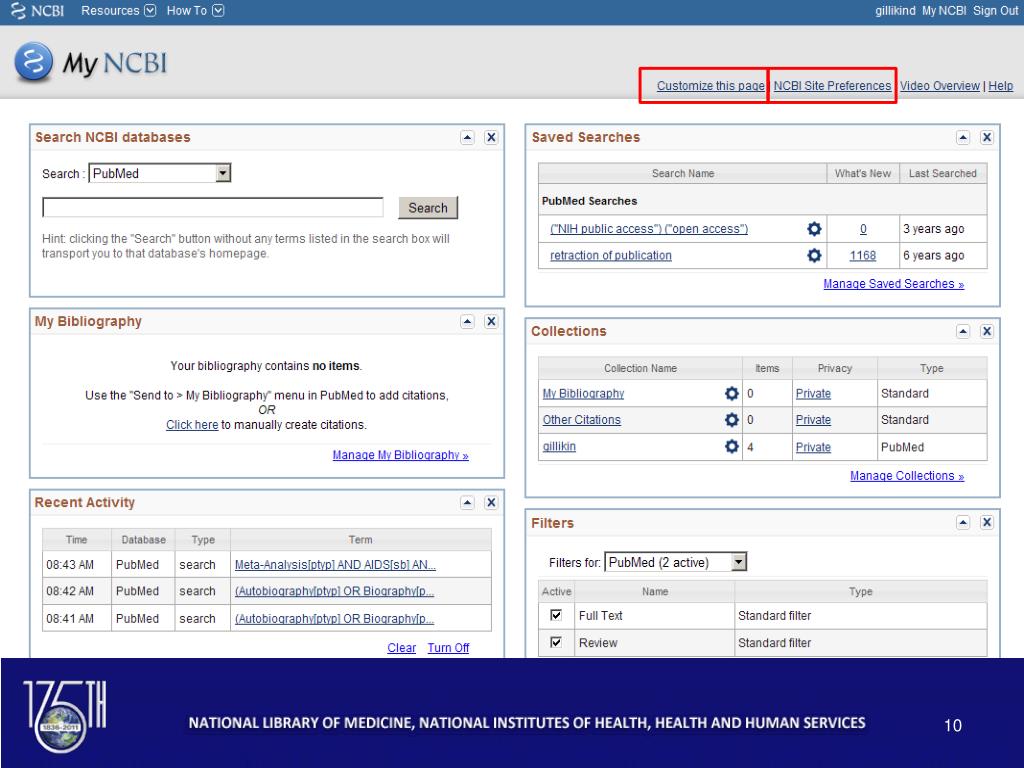Close the Recent Activity panel
Image resolution: width=1024 pixels, height=768 pixels.
click(491, 502)
